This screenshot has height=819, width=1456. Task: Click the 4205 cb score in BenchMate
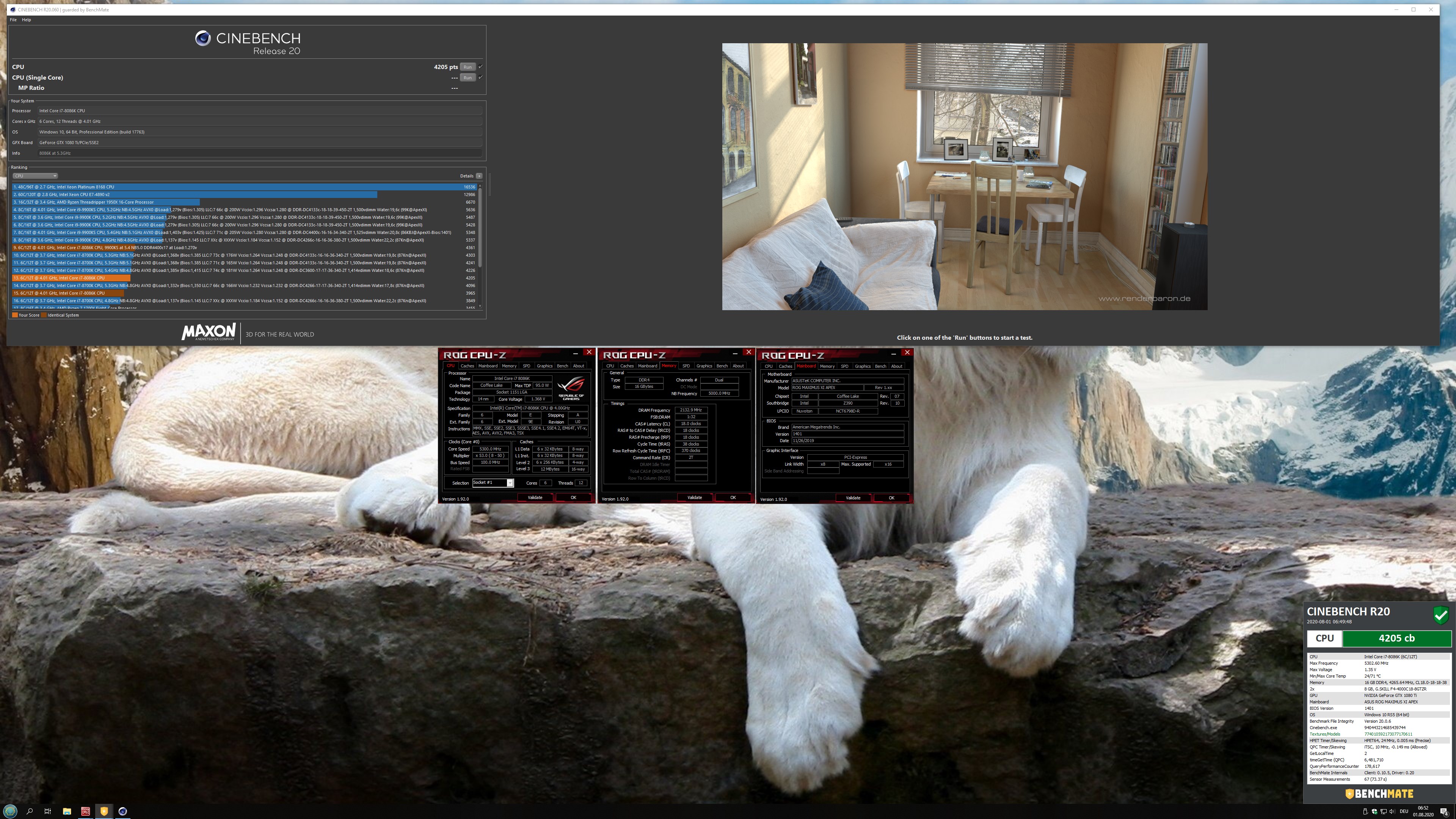1396,638
